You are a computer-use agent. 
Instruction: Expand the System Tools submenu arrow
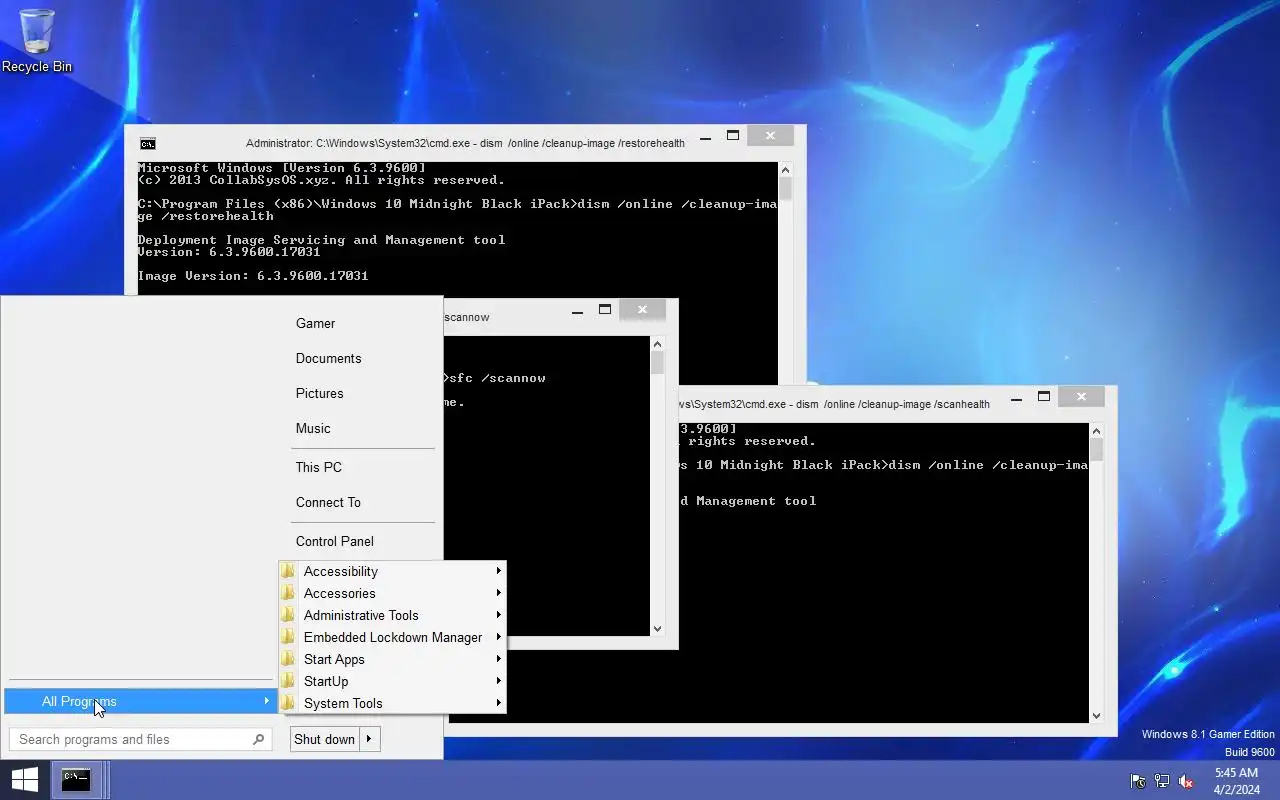498,703
